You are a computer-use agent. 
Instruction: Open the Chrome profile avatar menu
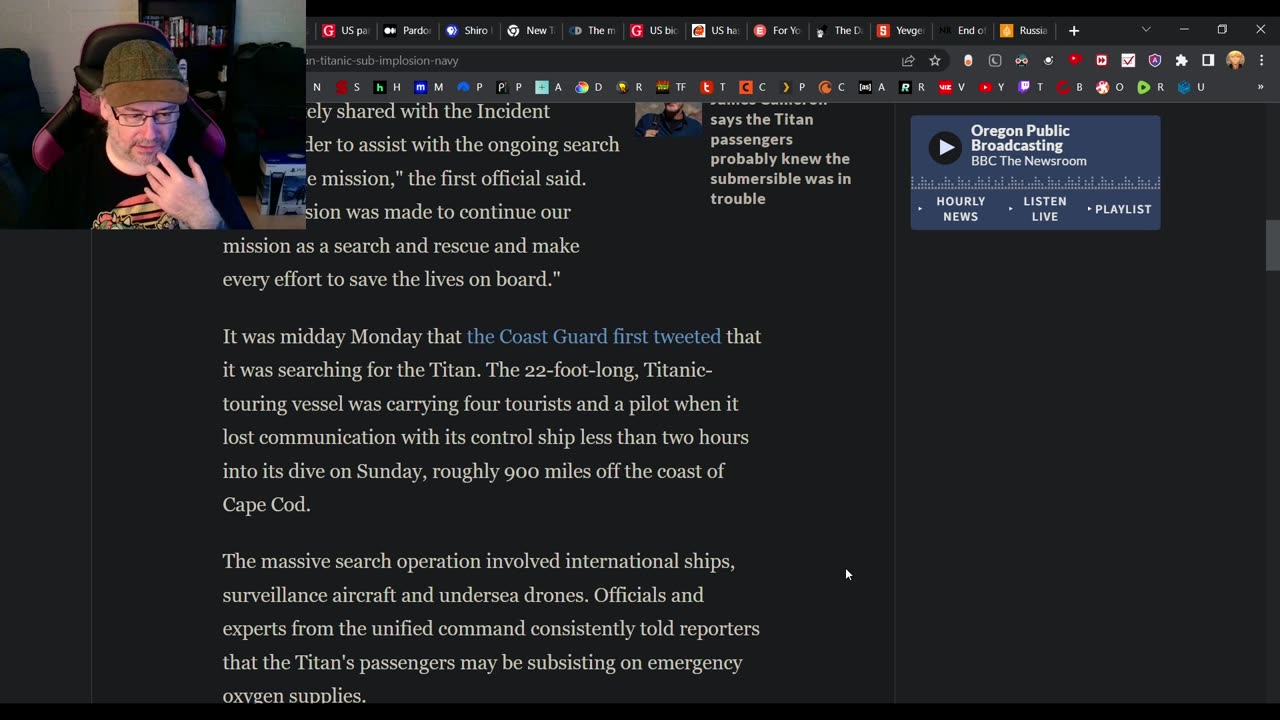(x=1235, y=60)
